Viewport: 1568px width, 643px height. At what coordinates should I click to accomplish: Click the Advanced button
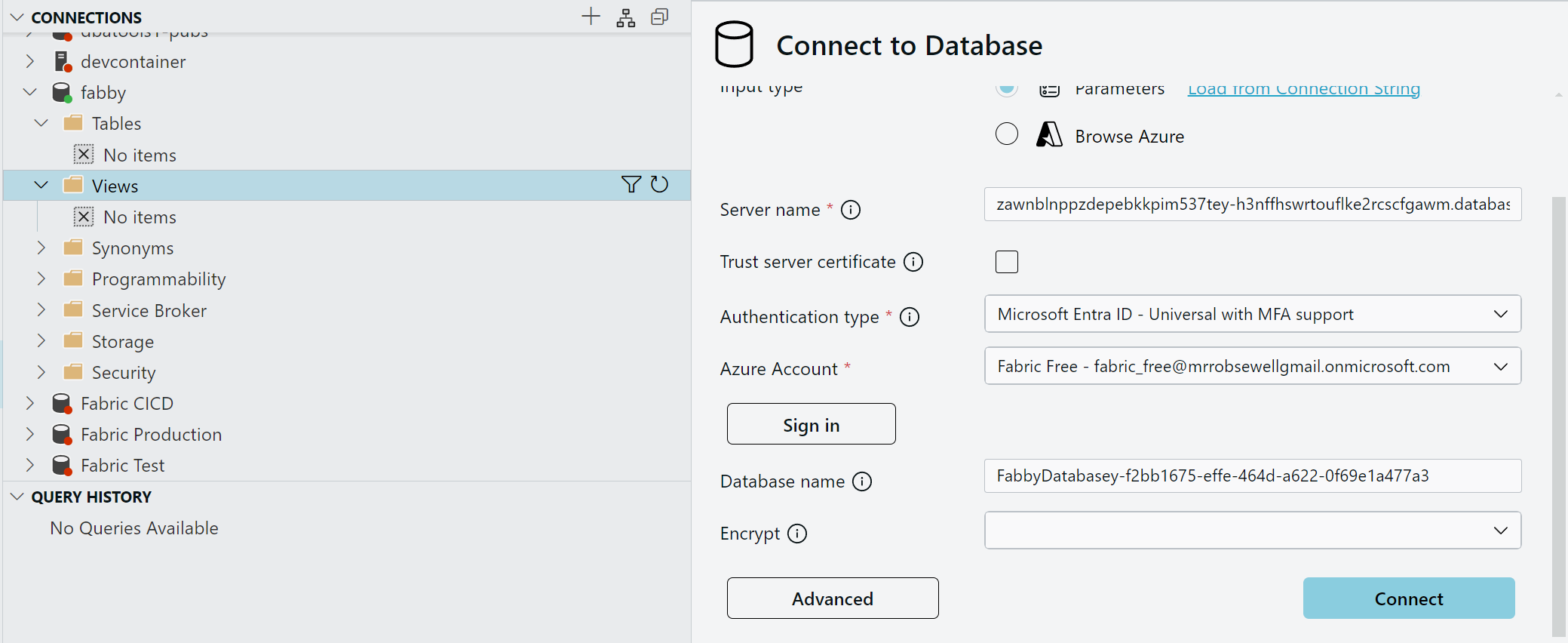(833, 598)
